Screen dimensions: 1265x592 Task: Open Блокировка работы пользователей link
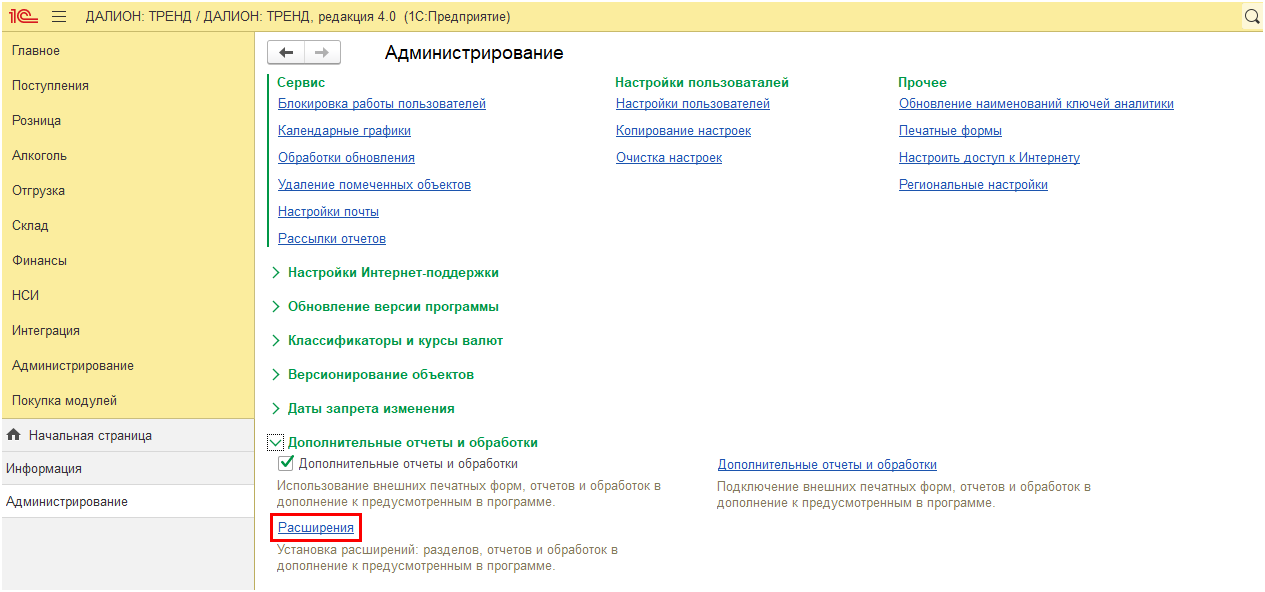[382, 104]
